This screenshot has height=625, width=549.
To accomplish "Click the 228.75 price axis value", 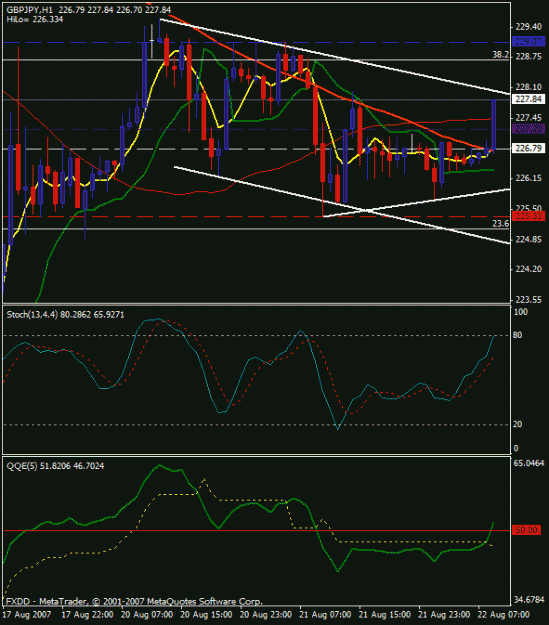I will point(528,57).
